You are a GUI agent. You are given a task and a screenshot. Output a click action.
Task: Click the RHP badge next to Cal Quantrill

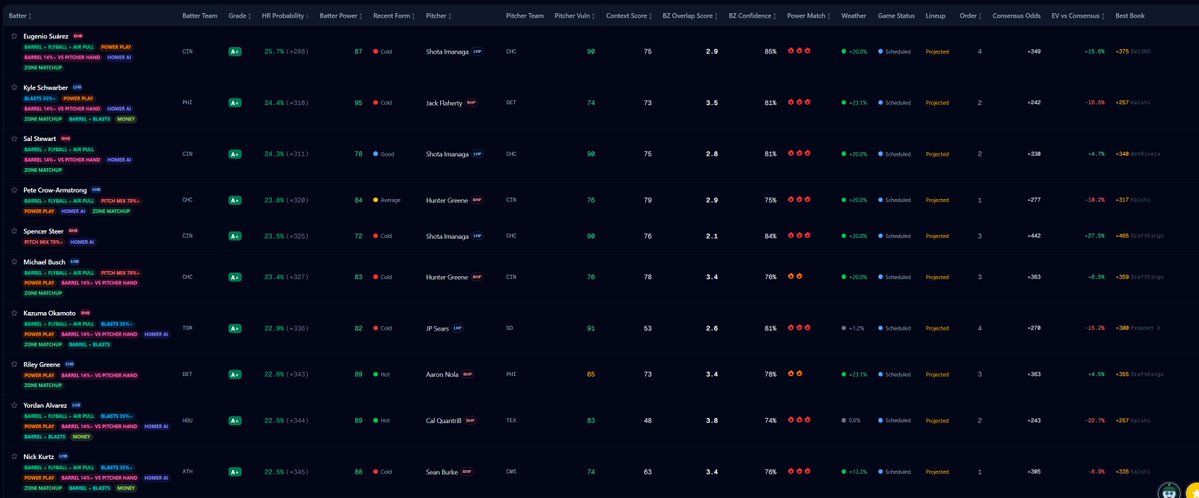pyautogui.click(x=470, y=420)
